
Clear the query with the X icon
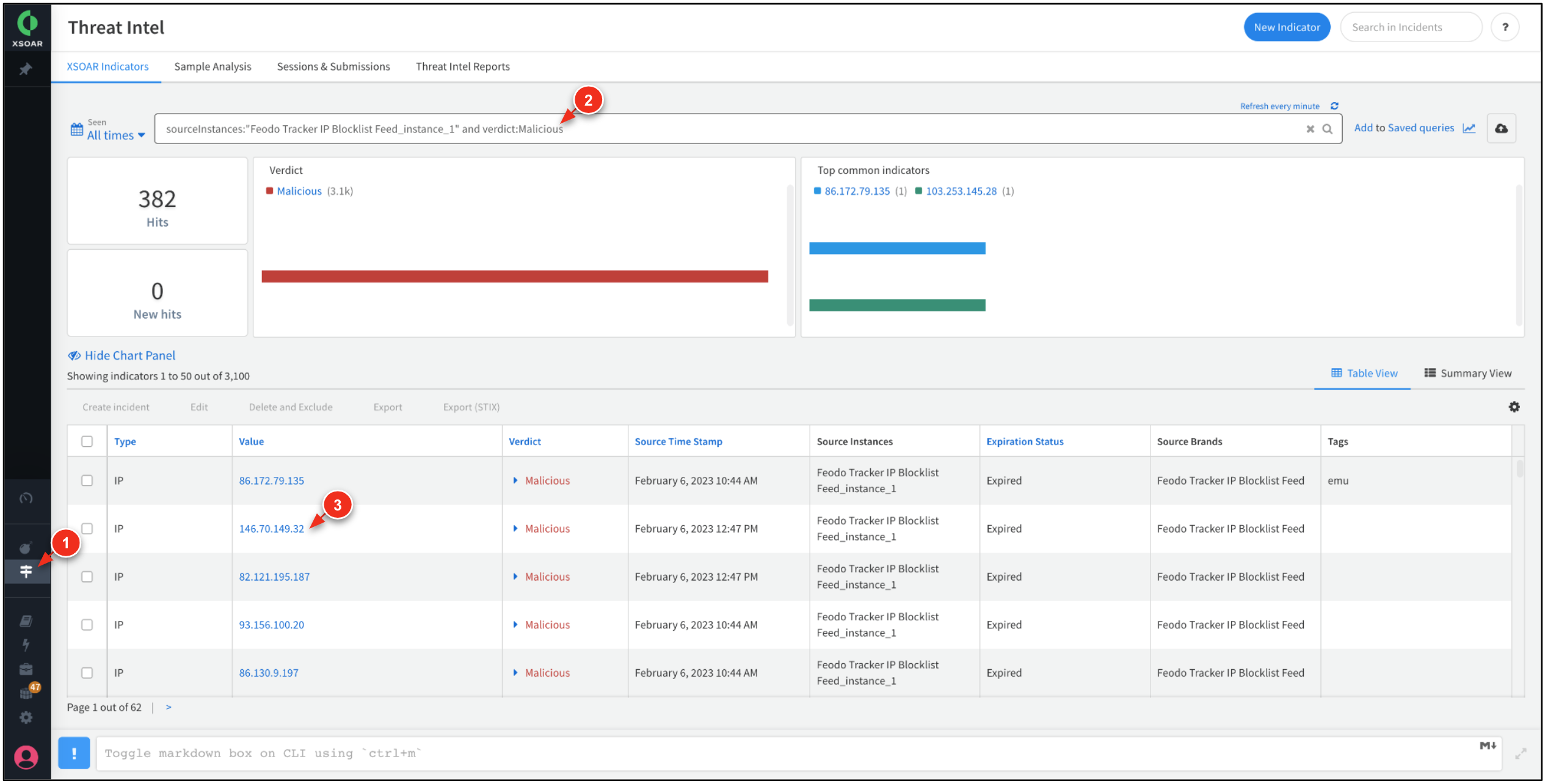[x=1310, y=129]
